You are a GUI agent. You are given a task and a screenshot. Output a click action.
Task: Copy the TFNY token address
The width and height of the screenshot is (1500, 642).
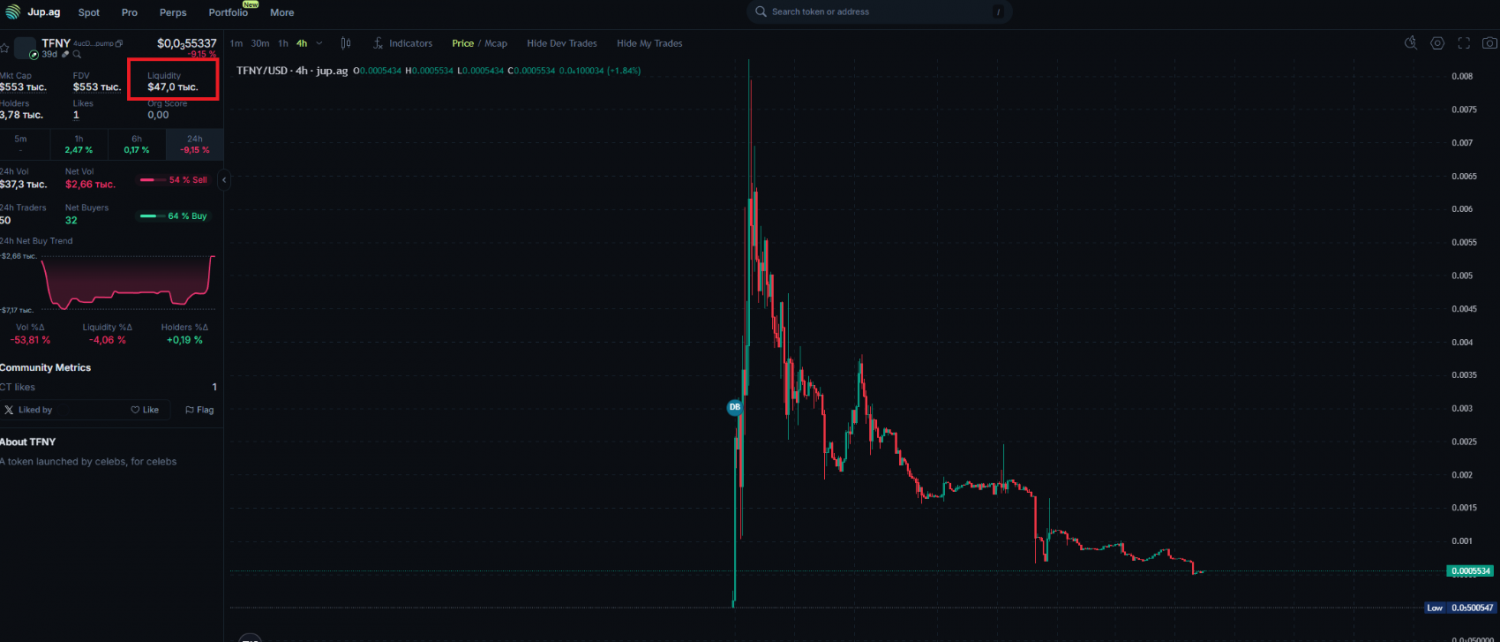[x=119, y=44]
